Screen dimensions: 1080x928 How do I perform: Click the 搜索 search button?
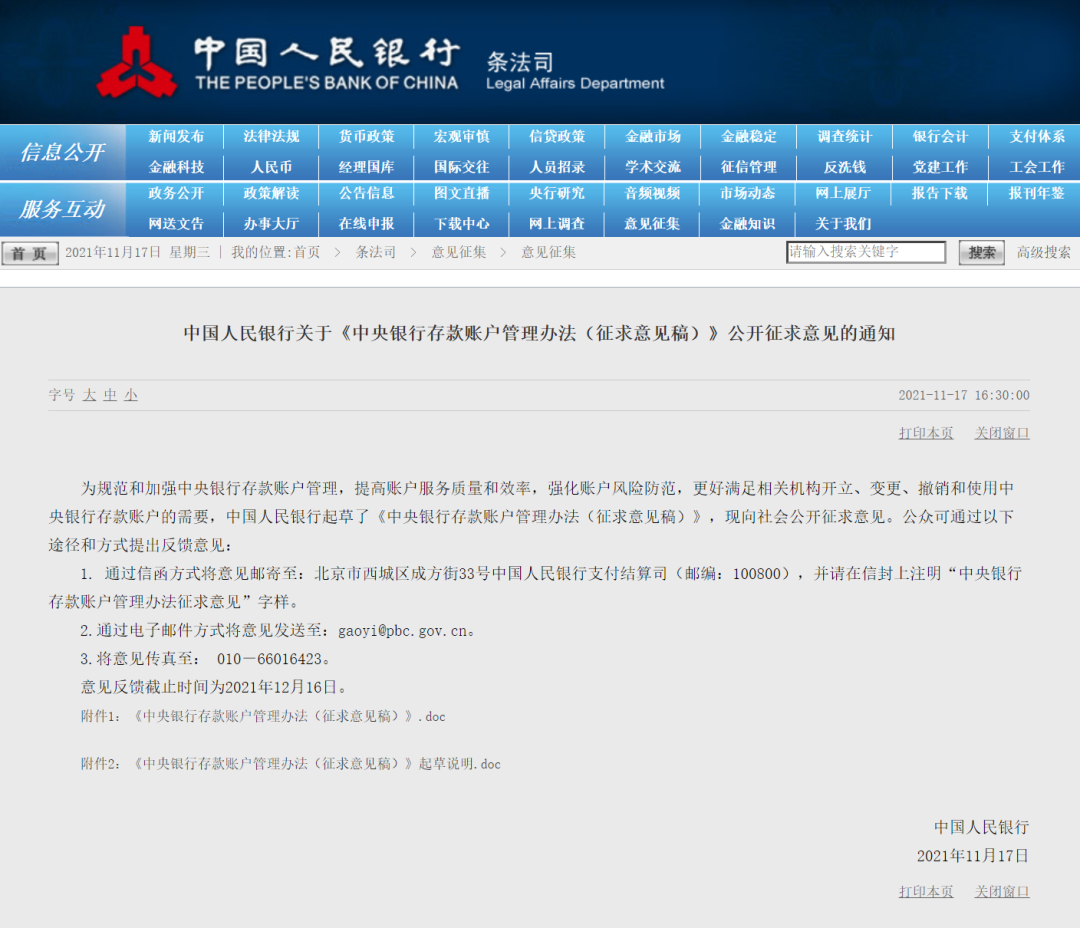[981, 253]
